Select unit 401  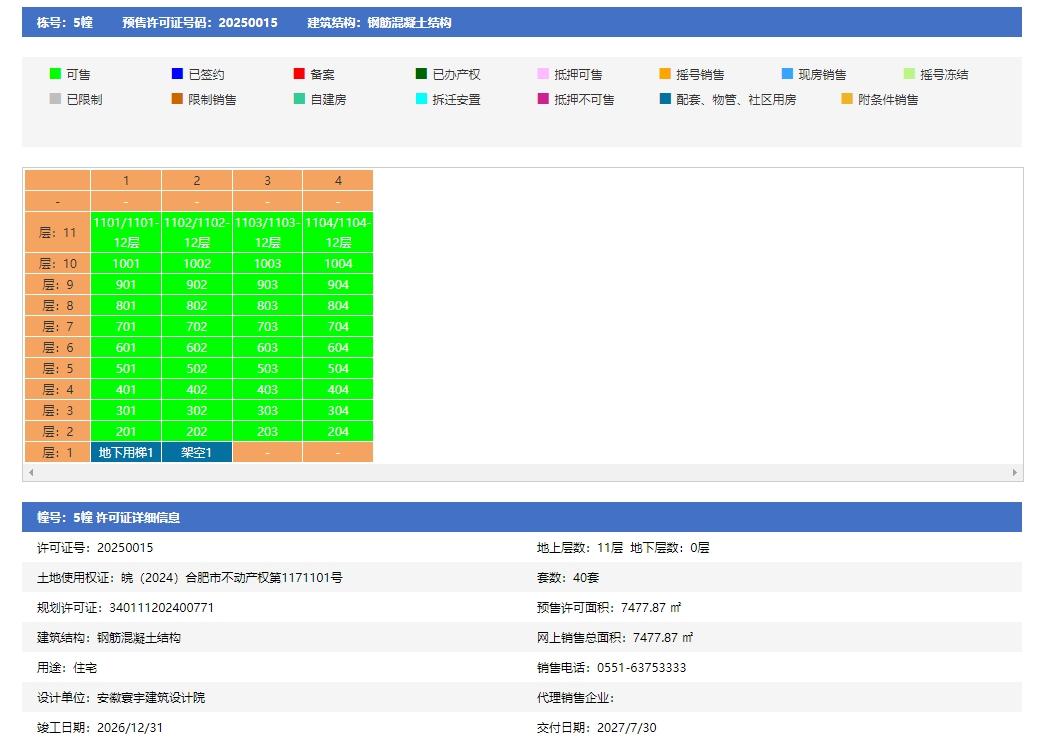126,390
